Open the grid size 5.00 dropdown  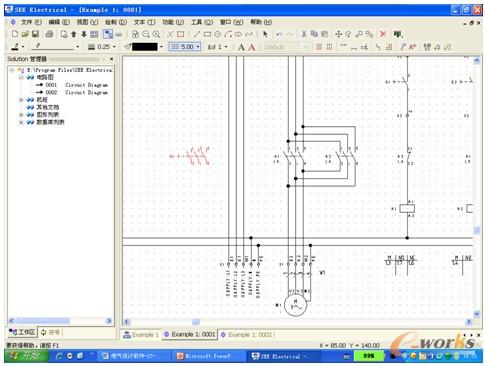click(185, 47)
